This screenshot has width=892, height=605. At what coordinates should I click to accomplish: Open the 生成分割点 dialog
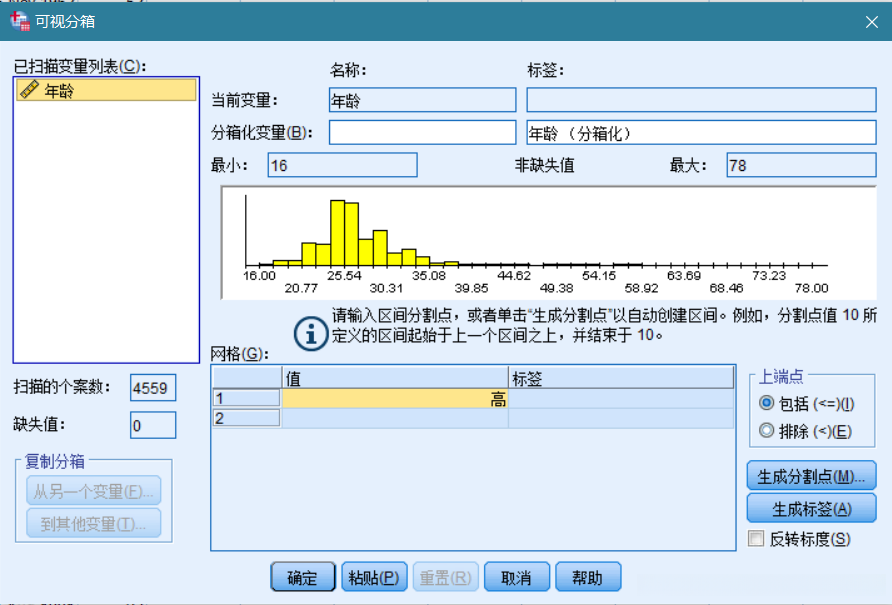[x=811, y=476]
